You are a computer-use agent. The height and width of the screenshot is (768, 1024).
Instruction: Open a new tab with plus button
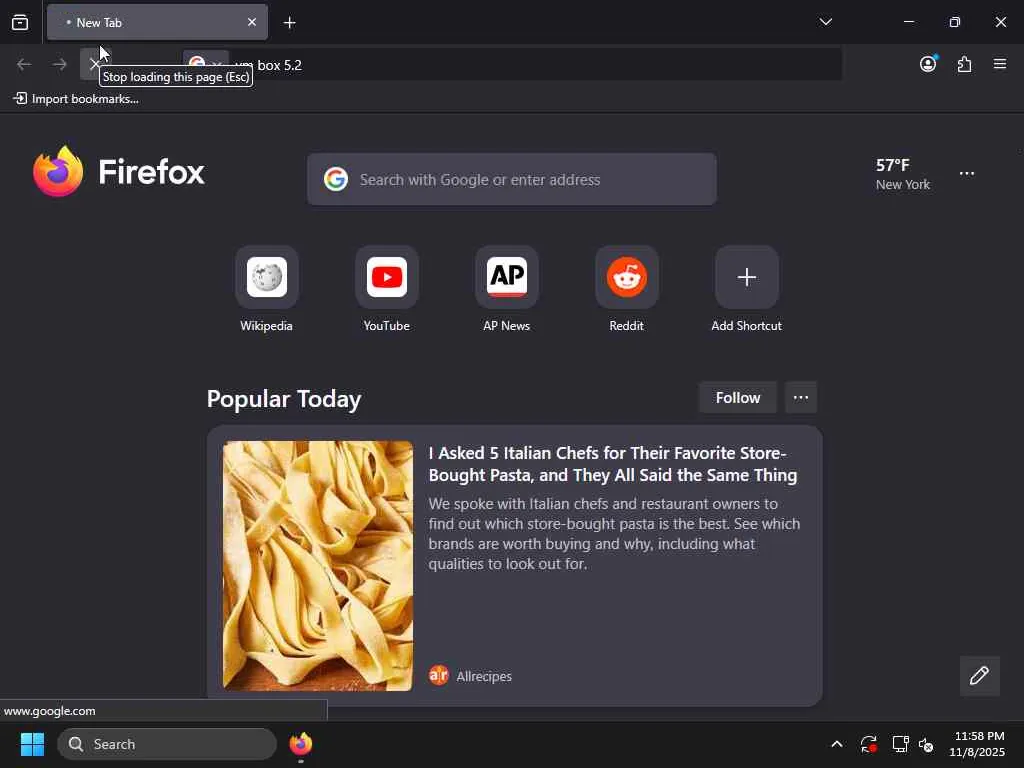(290, 23)
